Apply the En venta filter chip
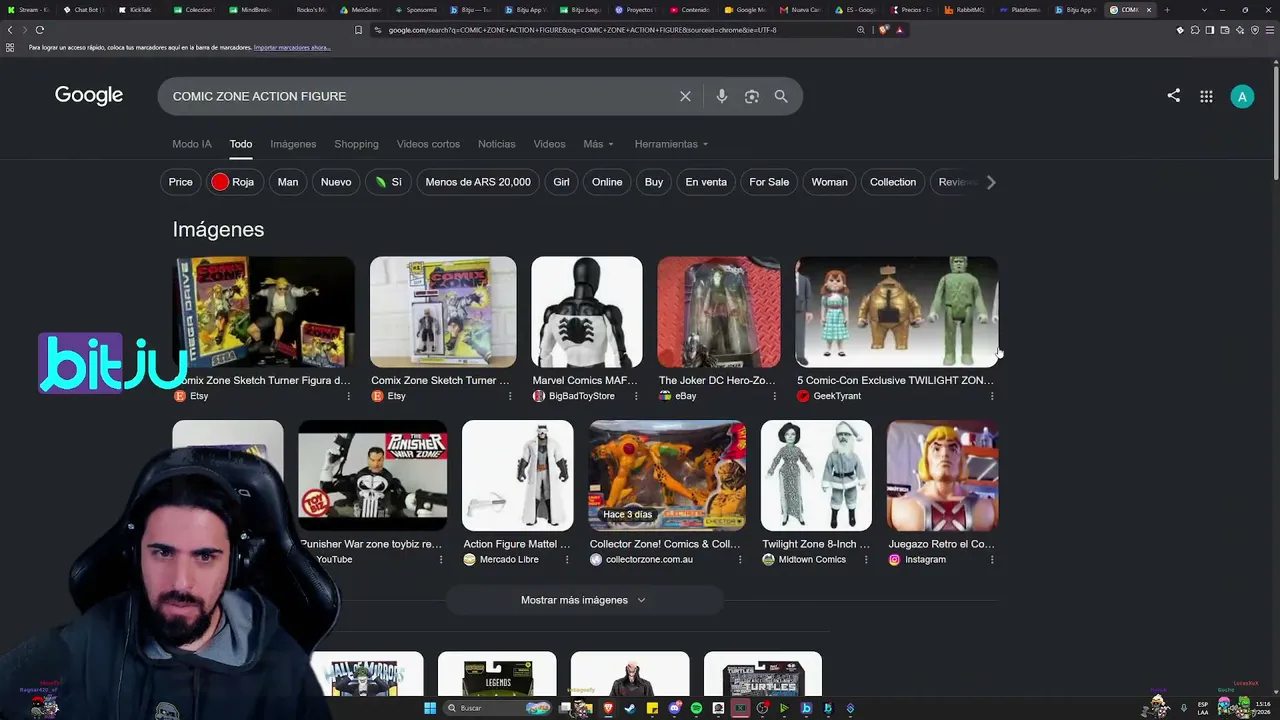The height and width of the screenshot is (720, 1280). point(706,182)
